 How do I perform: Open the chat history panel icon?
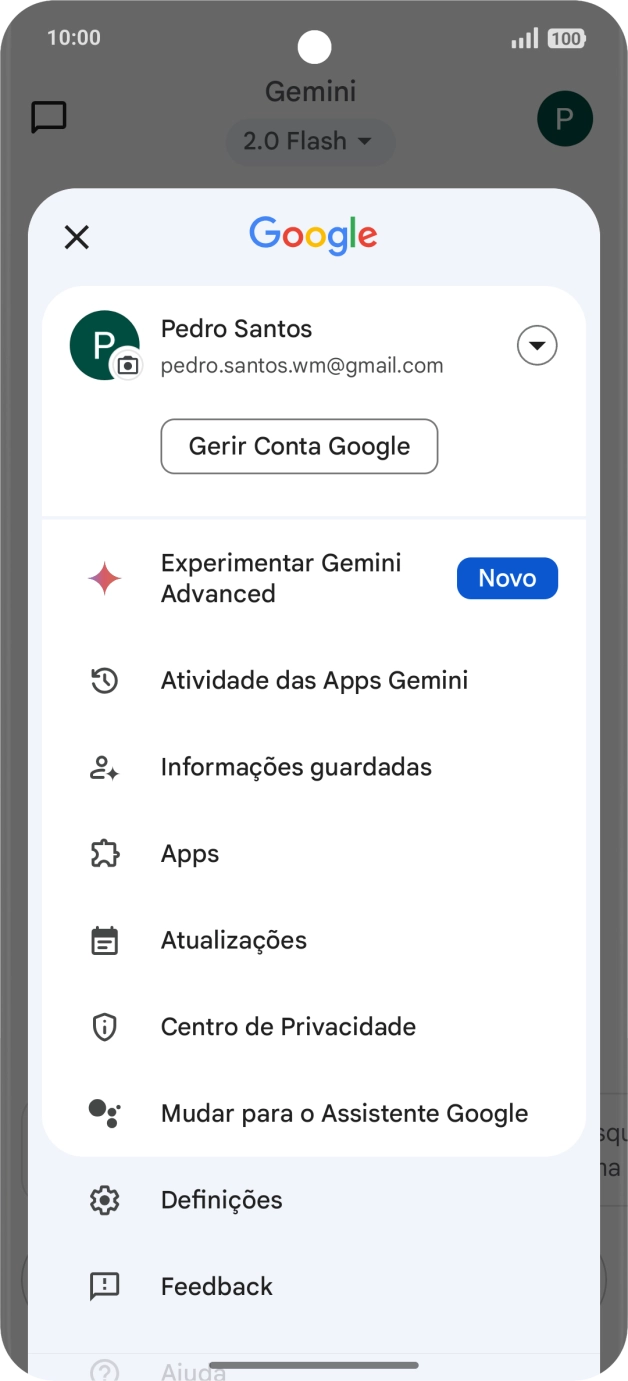click(50, 118)
